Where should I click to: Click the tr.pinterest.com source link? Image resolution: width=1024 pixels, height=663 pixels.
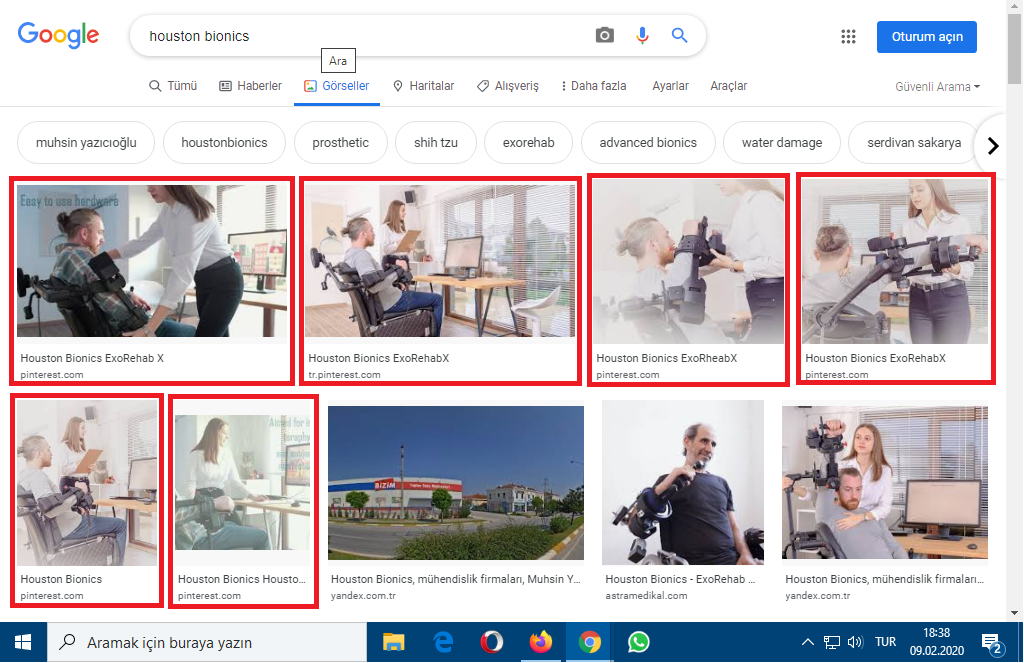point(344,375)
